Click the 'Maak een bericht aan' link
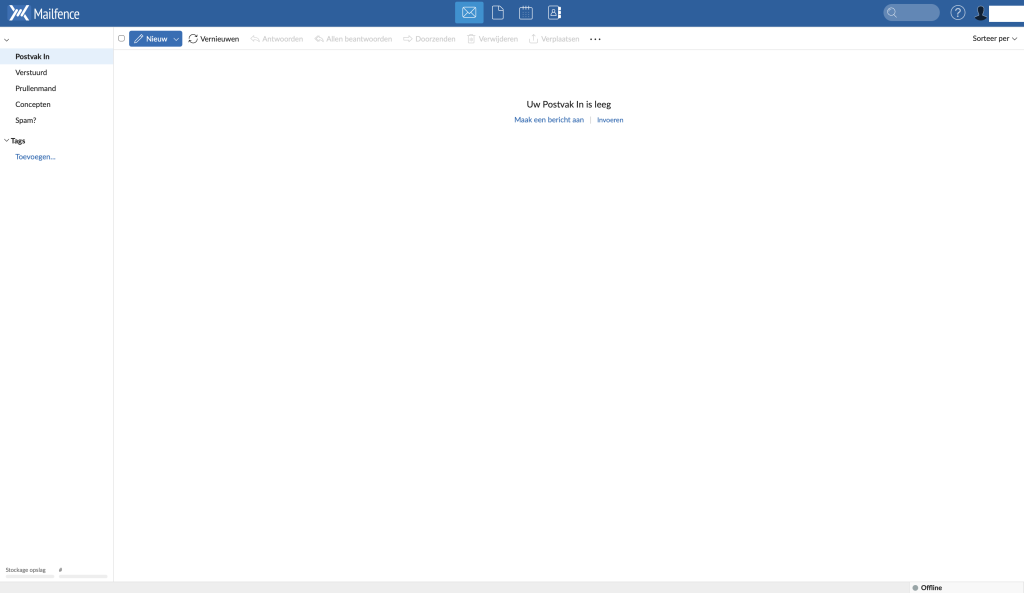 tap(547, 119)
